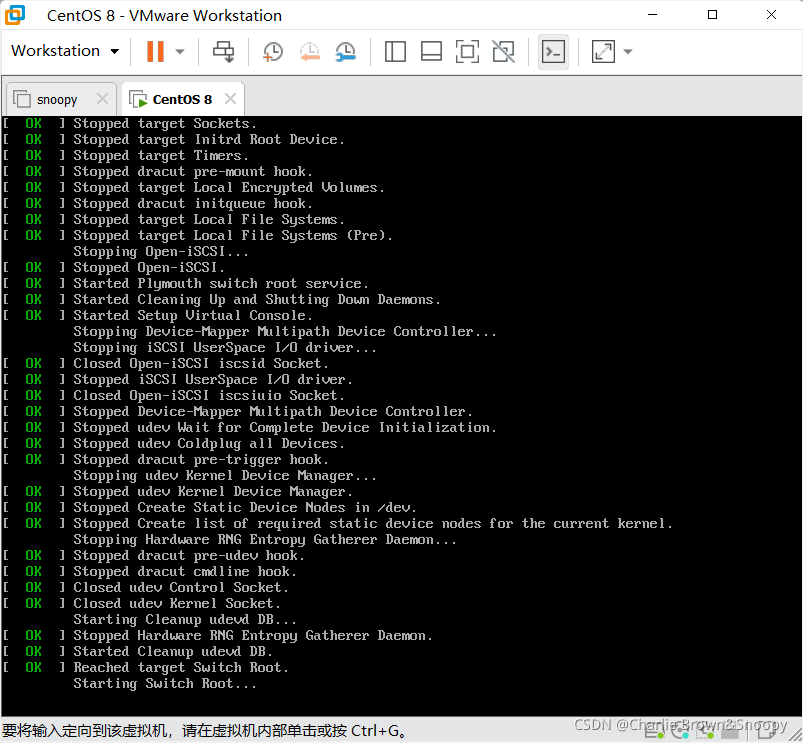
Task: Click the 'Starting Switch Root...' console line
Action: coord(164,684)
